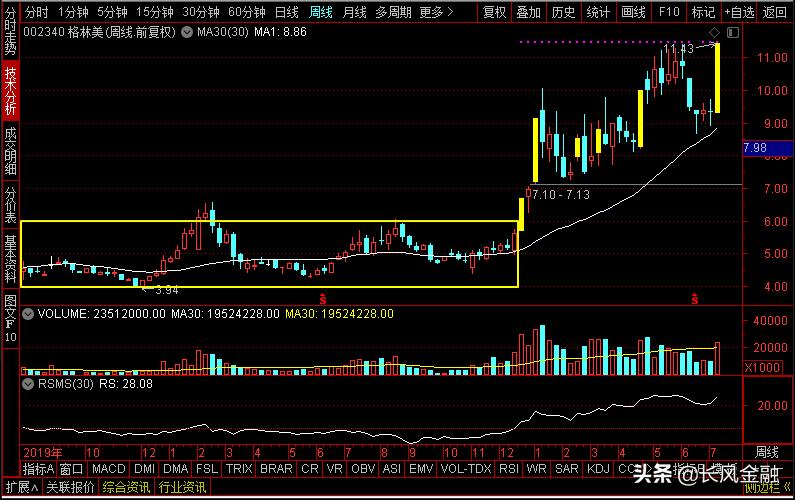Apply the VR indicator
Viewport: 795px width, 500px height.
tap(334, 469)
